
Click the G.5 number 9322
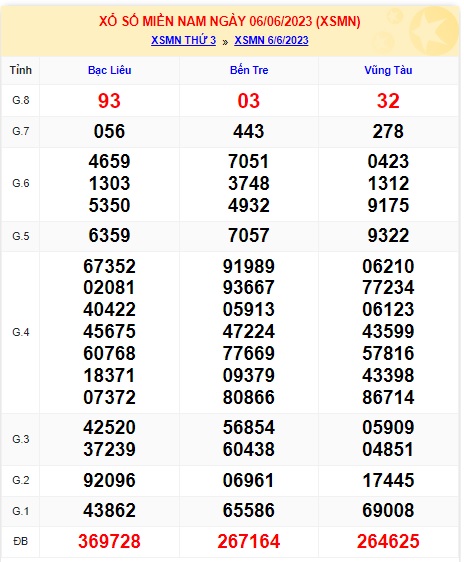(388, 236)
